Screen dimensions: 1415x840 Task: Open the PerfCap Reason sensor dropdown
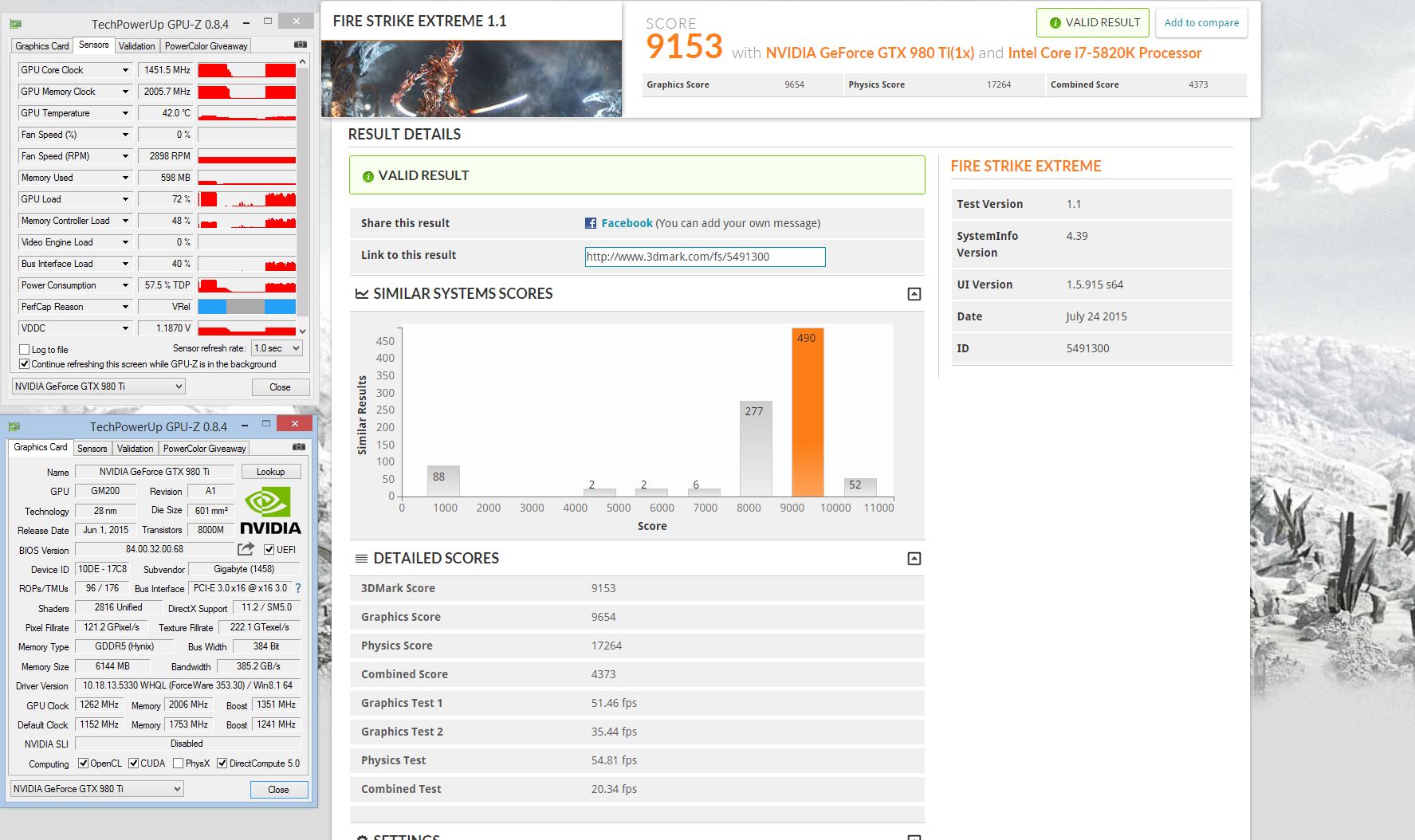point(125,307)
